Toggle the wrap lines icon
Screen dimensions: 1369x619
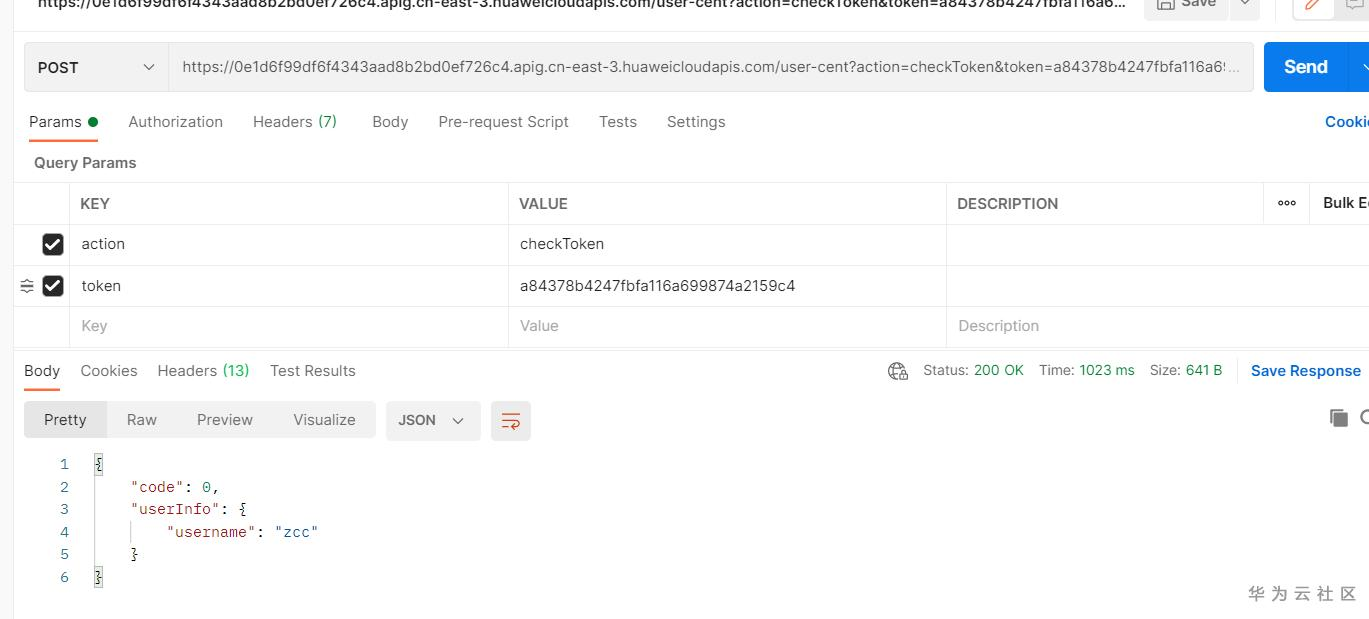click(x=511, y=420)
